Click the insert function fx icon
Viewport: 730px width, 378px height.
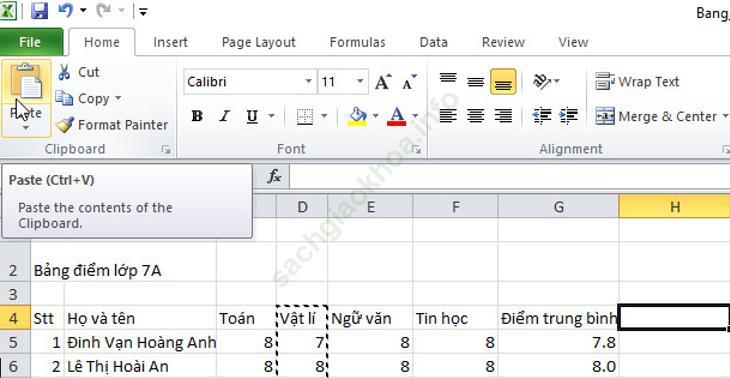tap(274, 176)
